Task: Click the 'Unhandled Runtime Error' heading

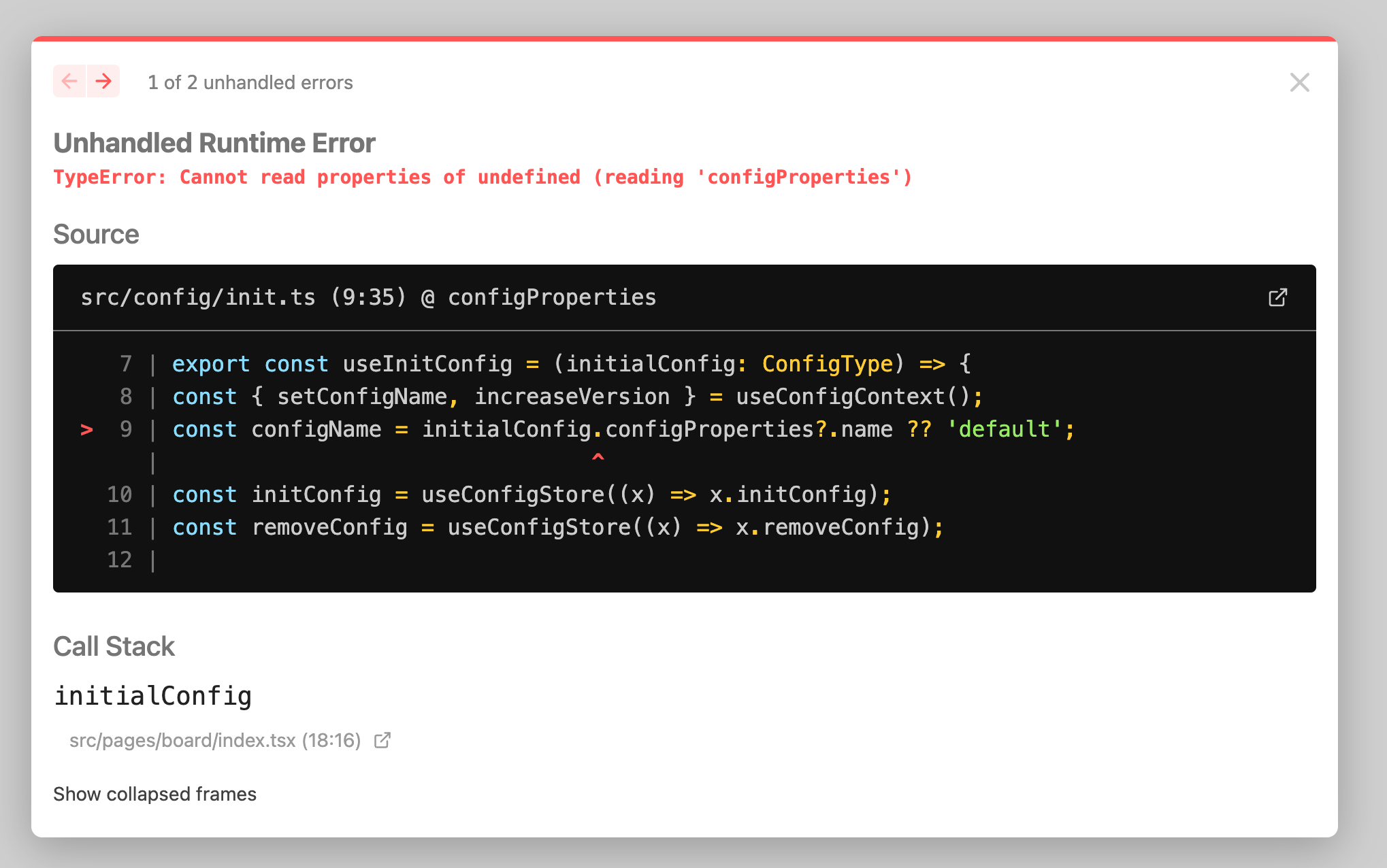Action: 214,143
